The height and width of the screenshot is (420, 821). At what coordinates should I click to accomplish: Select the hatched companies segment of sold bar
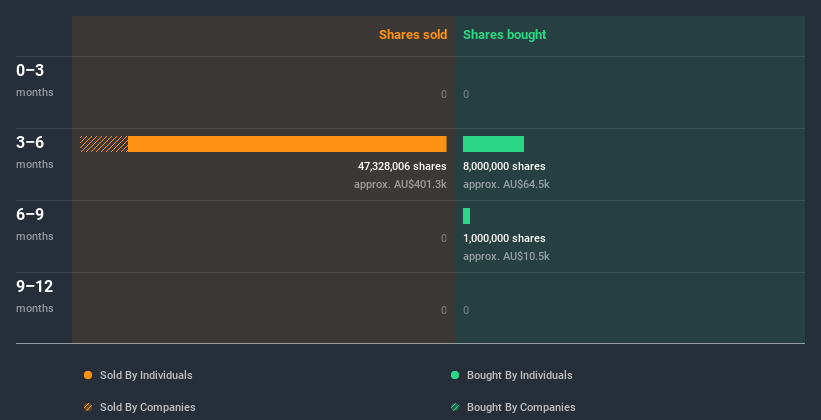pos(104,144)
